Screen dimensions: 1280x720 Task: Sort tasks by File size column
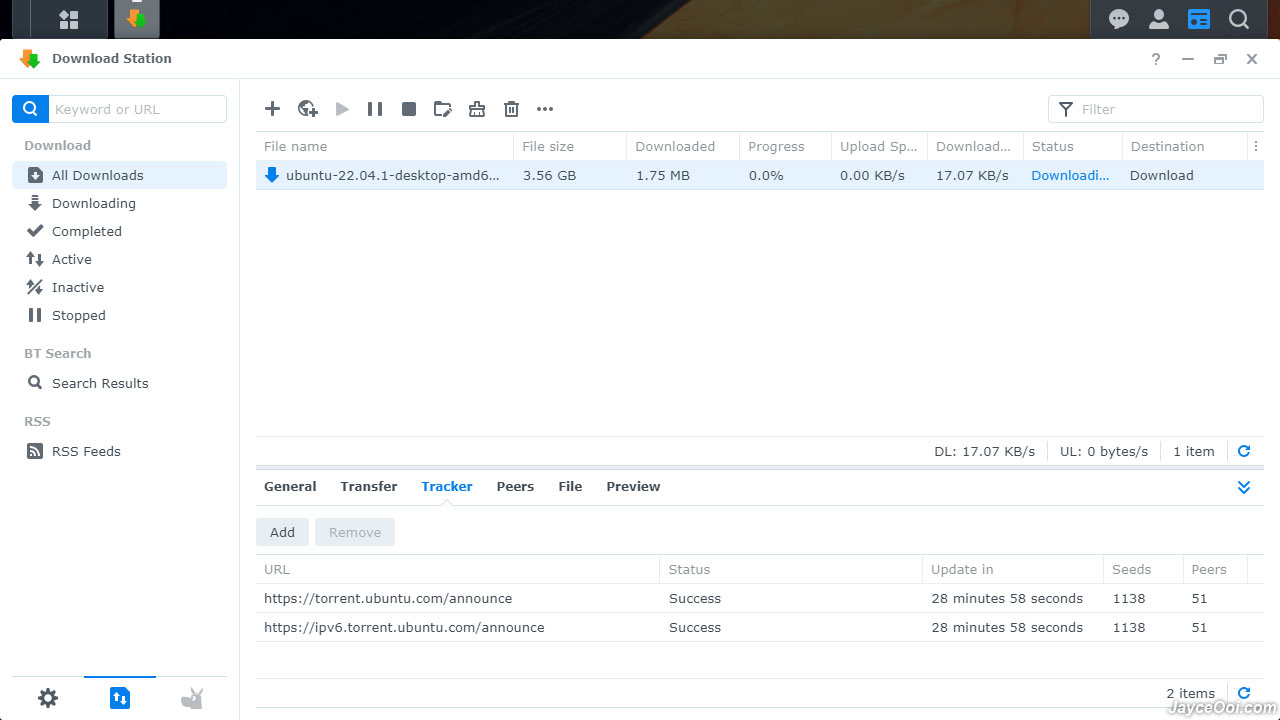click(570, 146)
